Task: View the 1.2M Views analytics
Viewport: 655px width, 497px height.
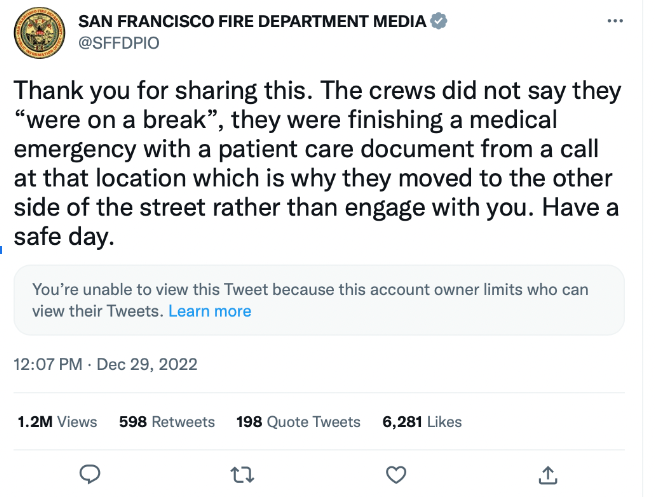Action: coord(57,422)
